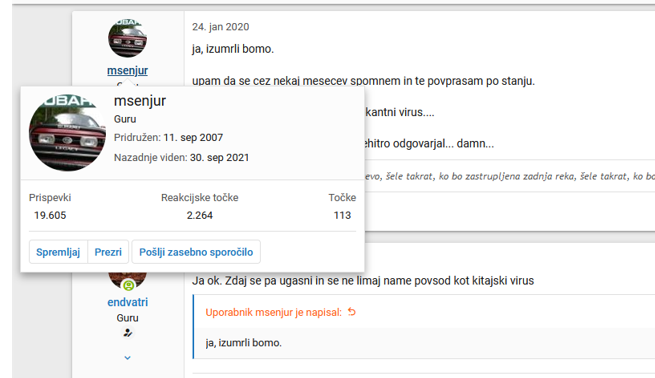Open msenjur profile name in popup card
Viewport: 655px width, 378px height.
tap(140, 101)
